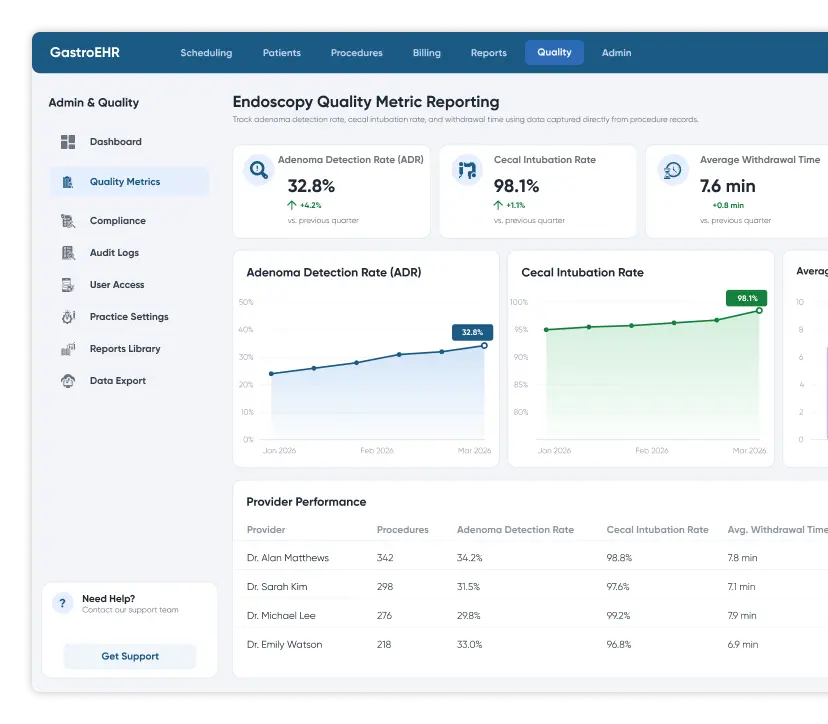The height and width of the screenshot is (724, 828).
Task: Open Practice Settings in the sidebar
Action: [129, 317]
